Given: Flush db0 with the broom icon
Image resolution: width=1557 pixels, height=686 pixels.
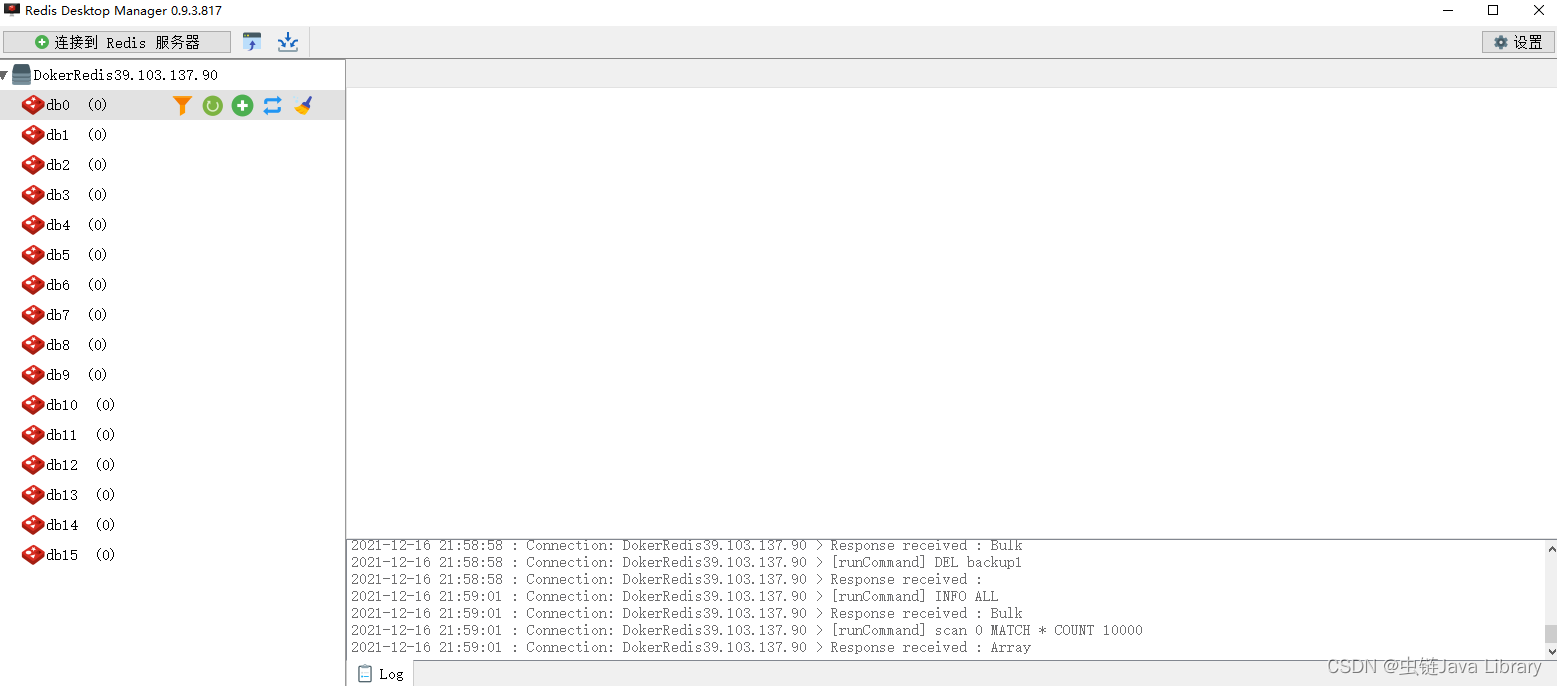Looking at the screenshot, I should (x=304, y=105).
